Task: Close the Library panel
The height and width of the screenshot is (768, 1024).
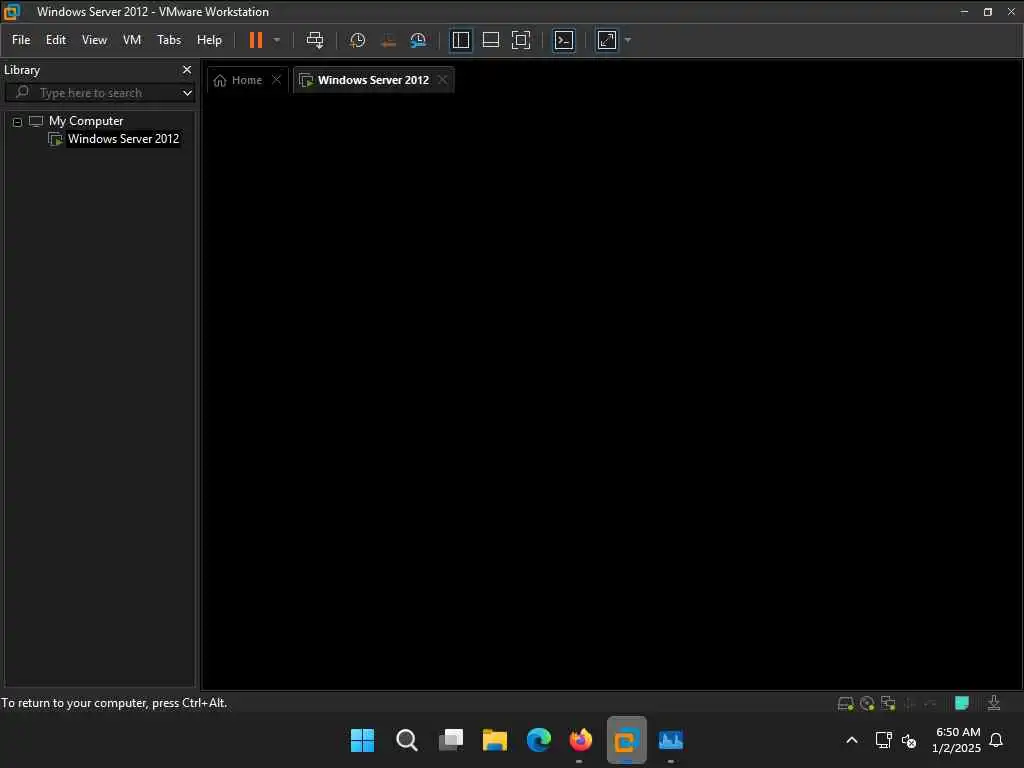Action: point(187,70)
